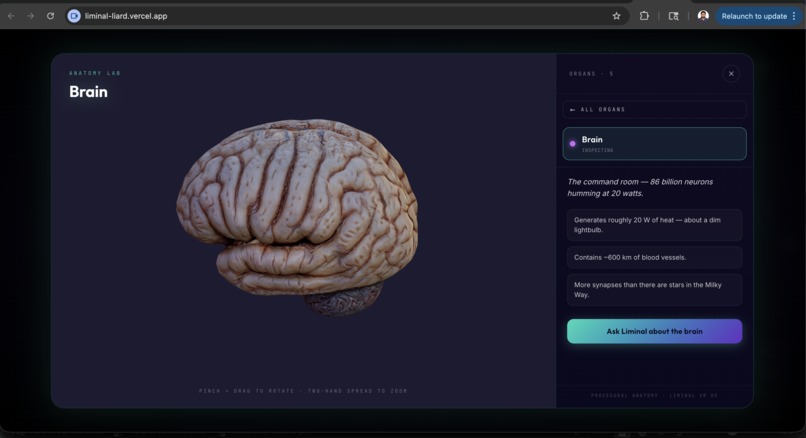Click the Inspecting status under Brain
Viewport: 806px width, 438px height.
(x=597, y=150)
